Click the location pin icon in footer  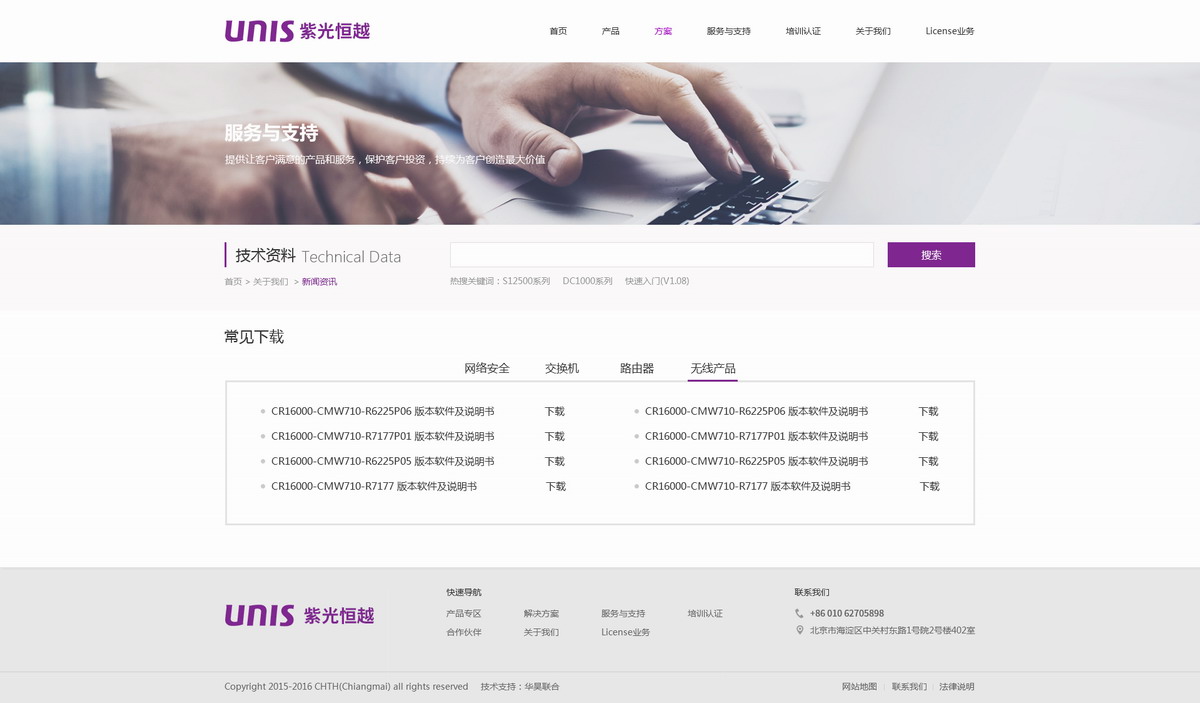coord(799,630)
